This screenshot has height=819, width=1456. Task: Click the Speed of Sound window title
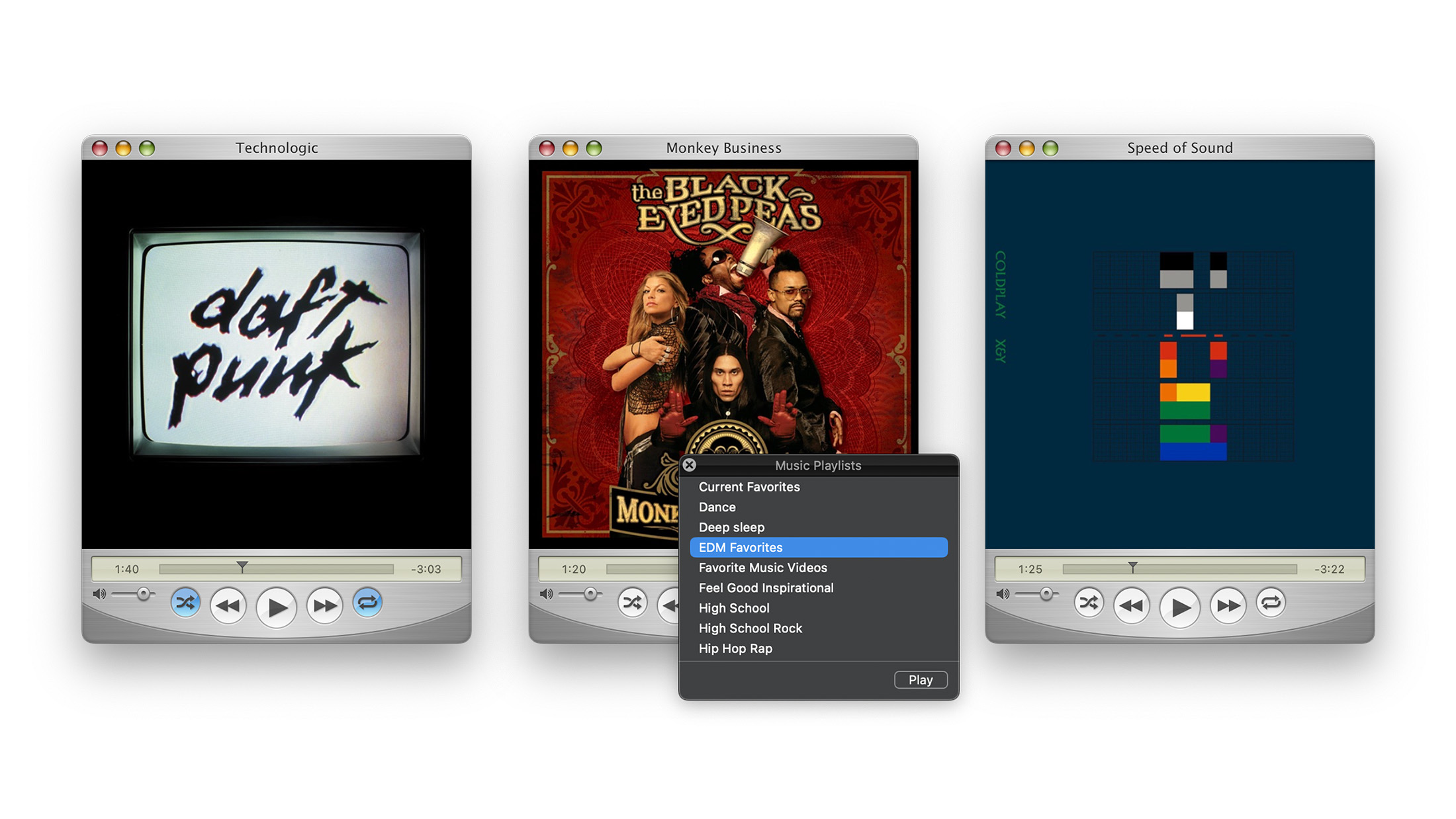(1180, 148)
